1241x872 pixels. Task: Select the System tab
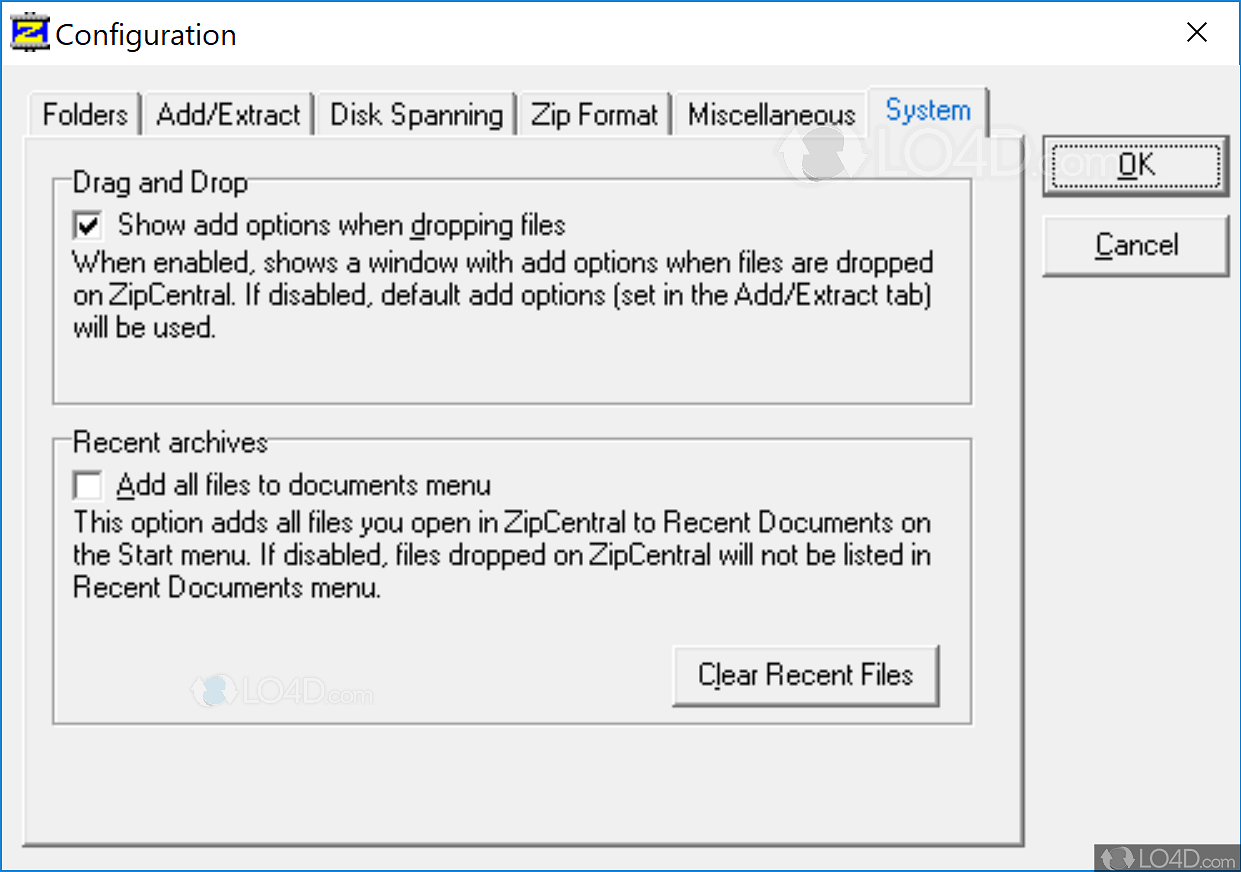pyautogui.click(x=927, y=111)
